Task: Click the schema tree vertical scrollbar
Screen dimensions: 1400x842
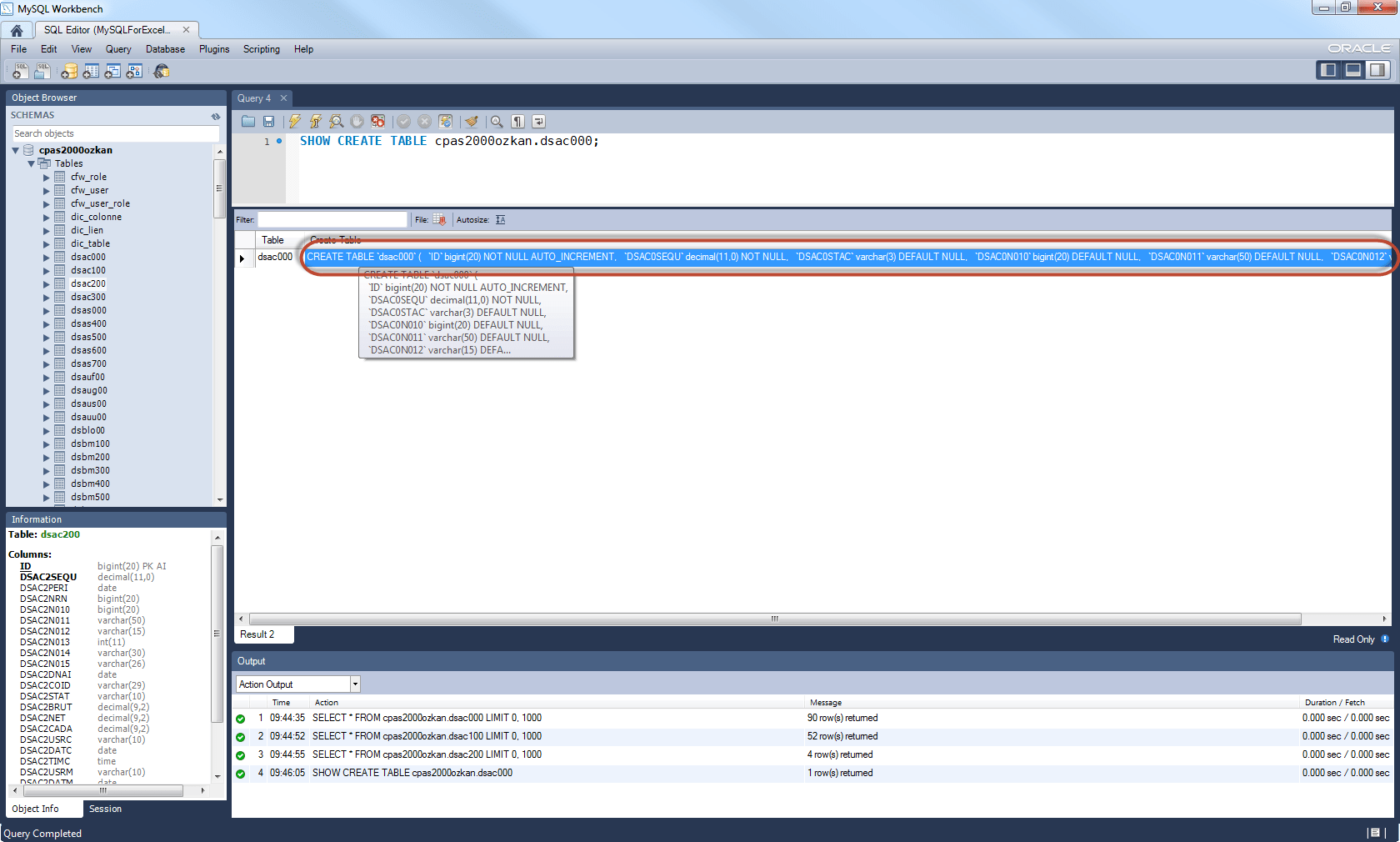Action: [x=220, y=188]
